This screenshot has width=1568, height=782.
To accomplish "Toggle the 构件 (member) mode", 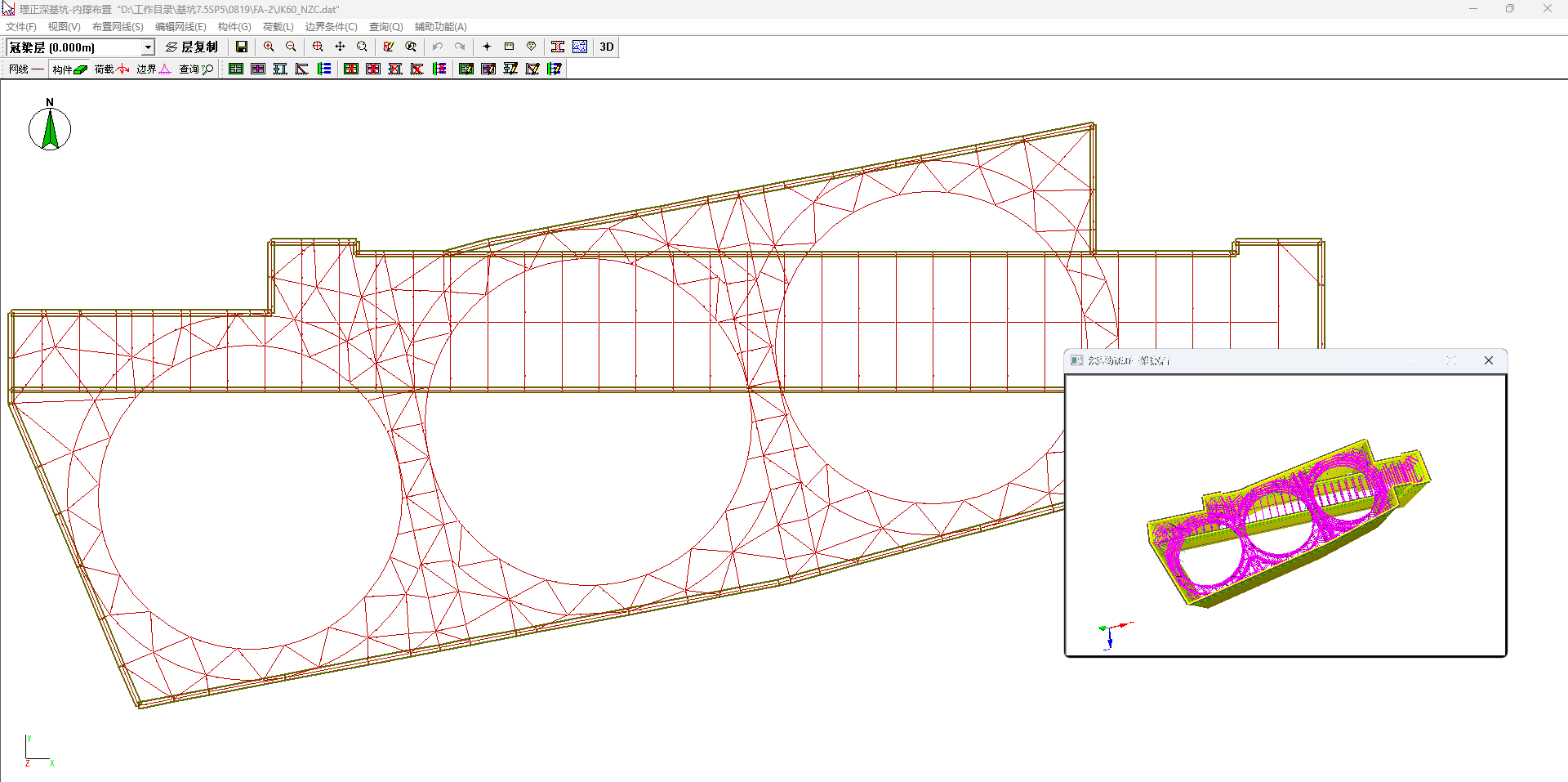I will point(69,69).
